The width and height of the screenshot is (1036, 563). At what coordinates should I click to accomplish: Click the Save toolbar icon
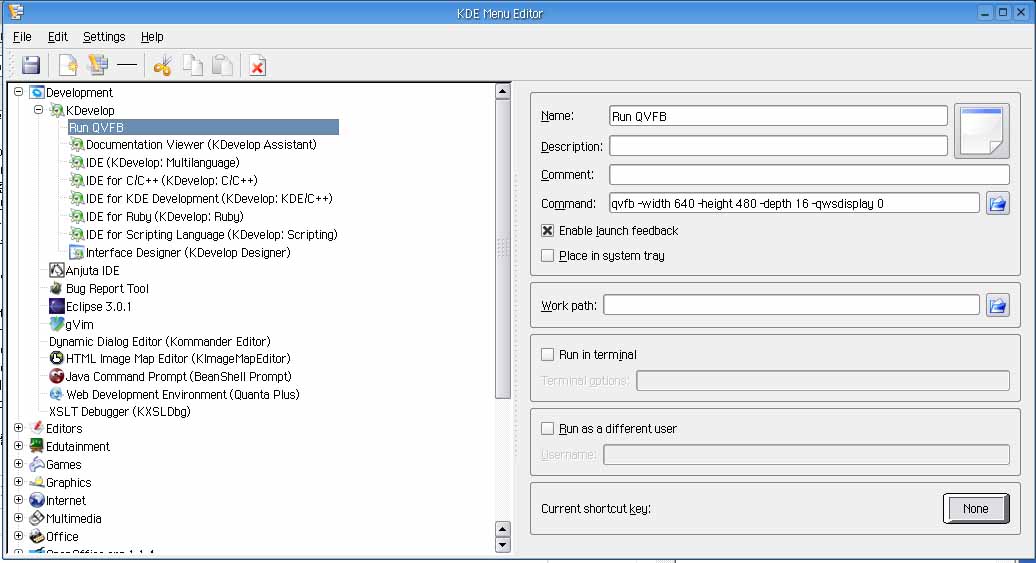click(31, 65)
